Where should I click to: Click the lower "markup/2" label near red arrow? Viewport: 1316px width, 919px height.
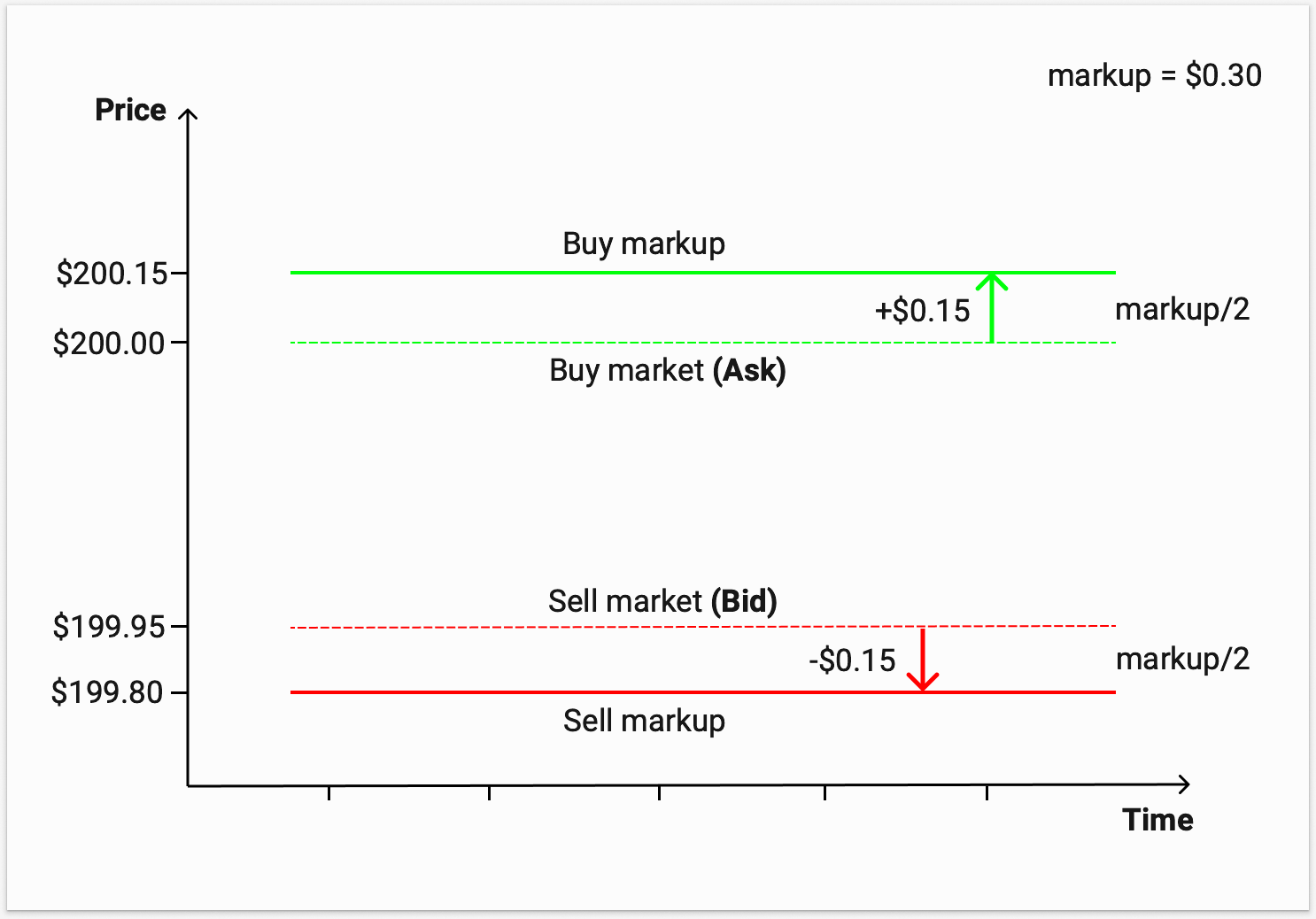pos(1182,660)
